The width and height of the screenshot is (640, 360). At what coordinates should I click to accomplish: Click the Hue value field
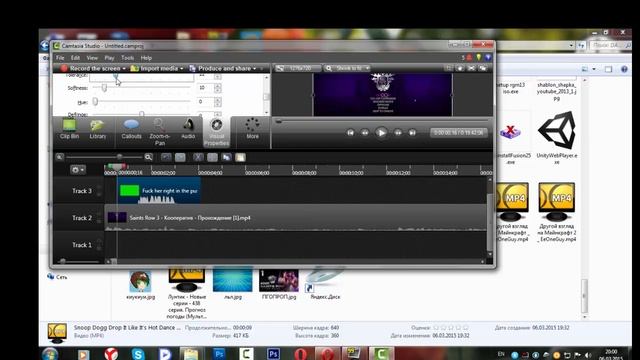click(205, 101)
